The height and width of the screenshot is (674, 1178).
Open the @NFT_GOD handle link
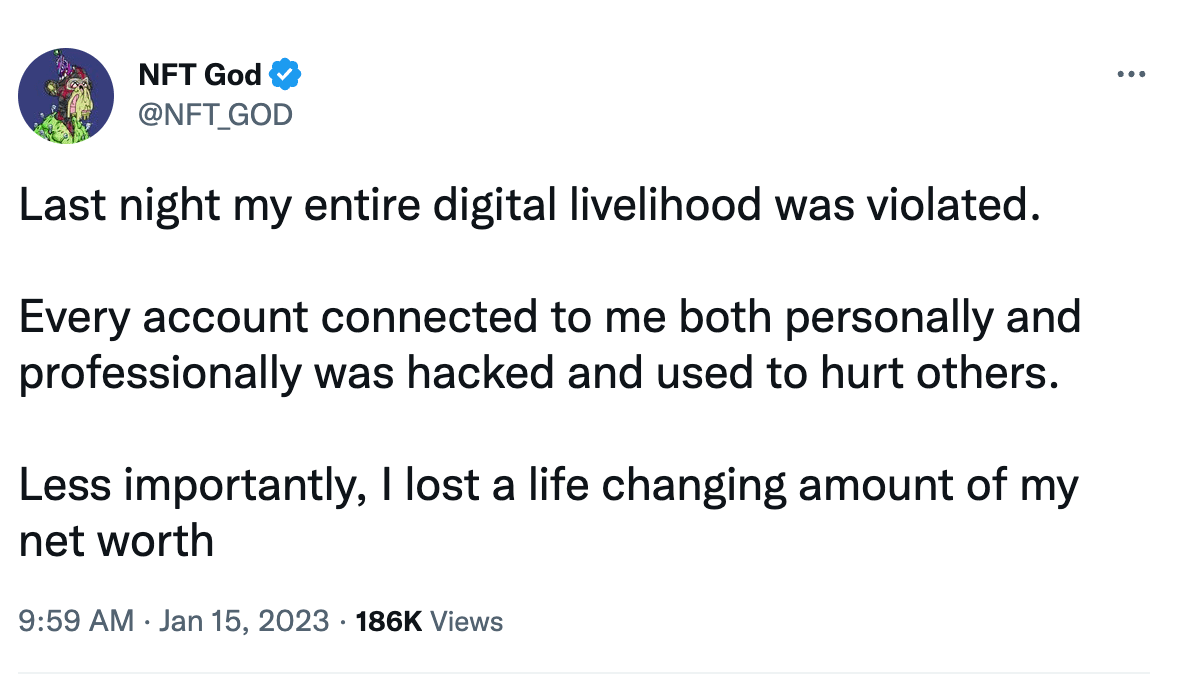coord(216,115)
